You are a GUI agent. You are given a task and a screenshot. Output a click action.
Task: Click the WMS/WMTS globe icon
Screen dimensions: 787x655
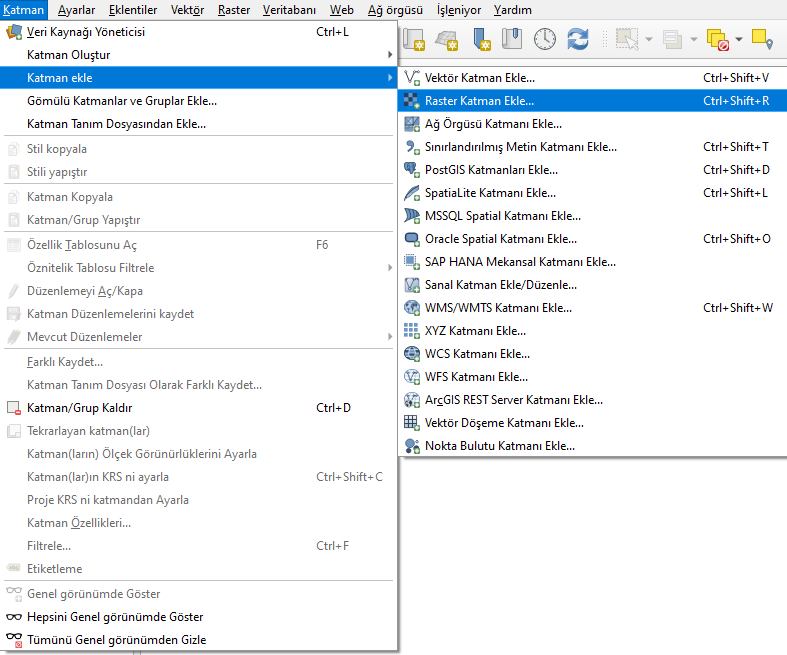coord(412,308)
